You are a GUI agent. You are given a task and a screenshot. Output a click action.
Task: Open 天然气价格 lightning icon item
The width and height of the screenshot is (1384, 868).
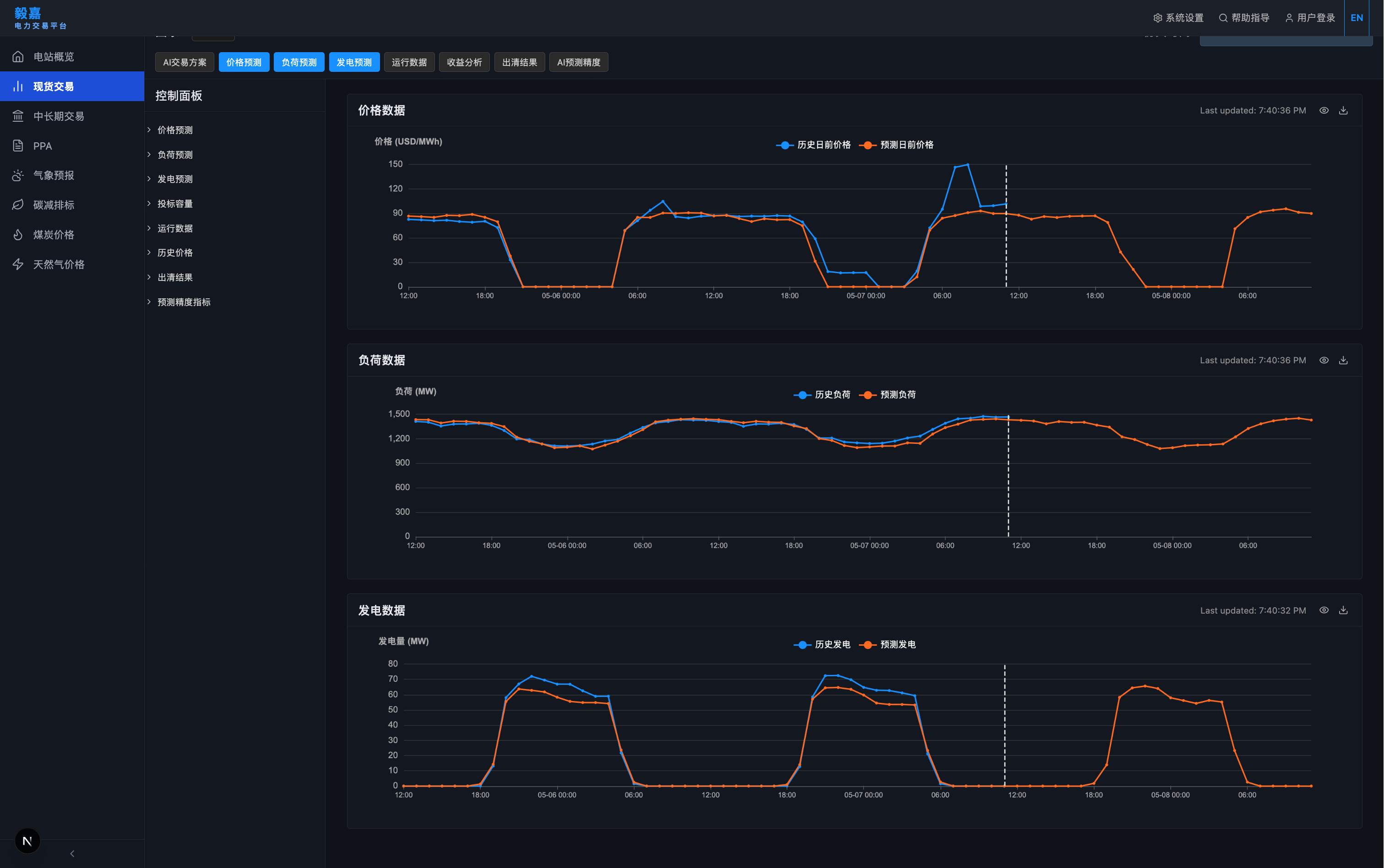click(18, 264)
